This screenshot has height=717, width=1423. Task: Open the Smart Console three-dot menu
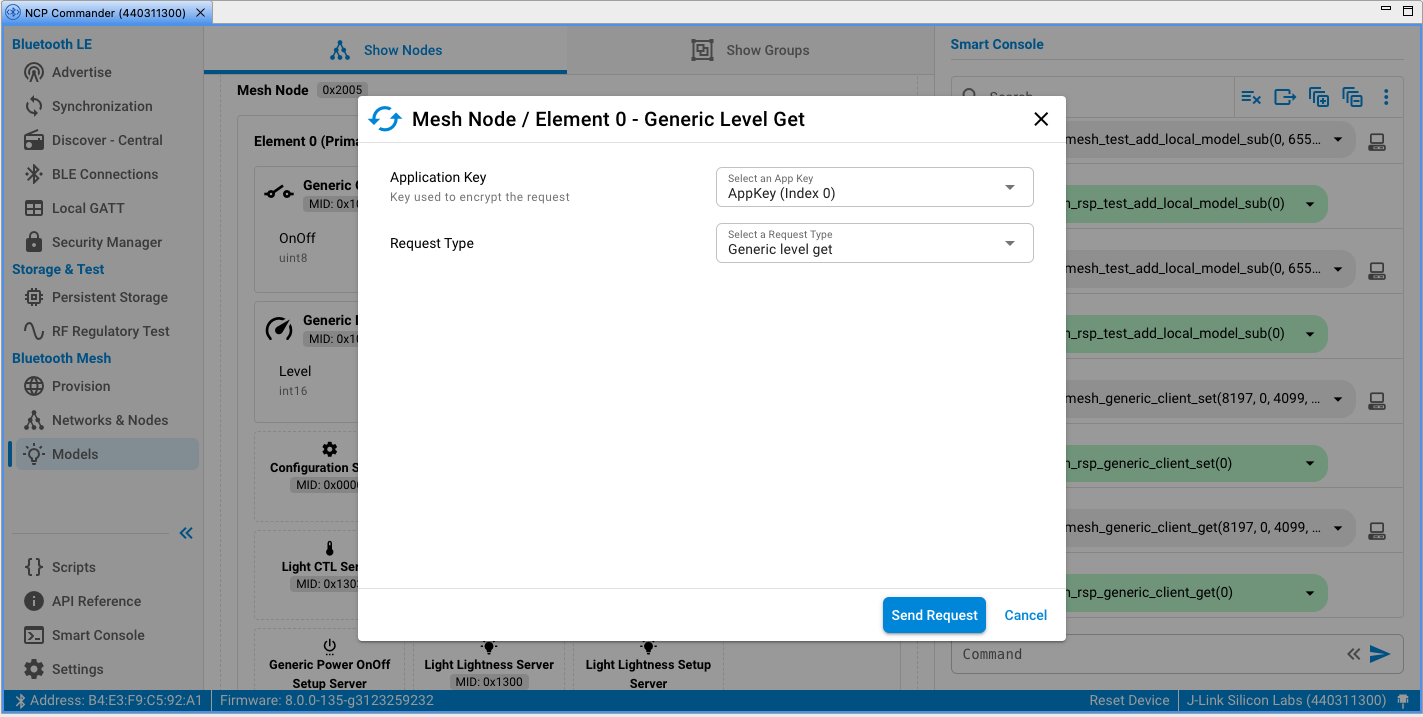click(x=1386, y=97)
